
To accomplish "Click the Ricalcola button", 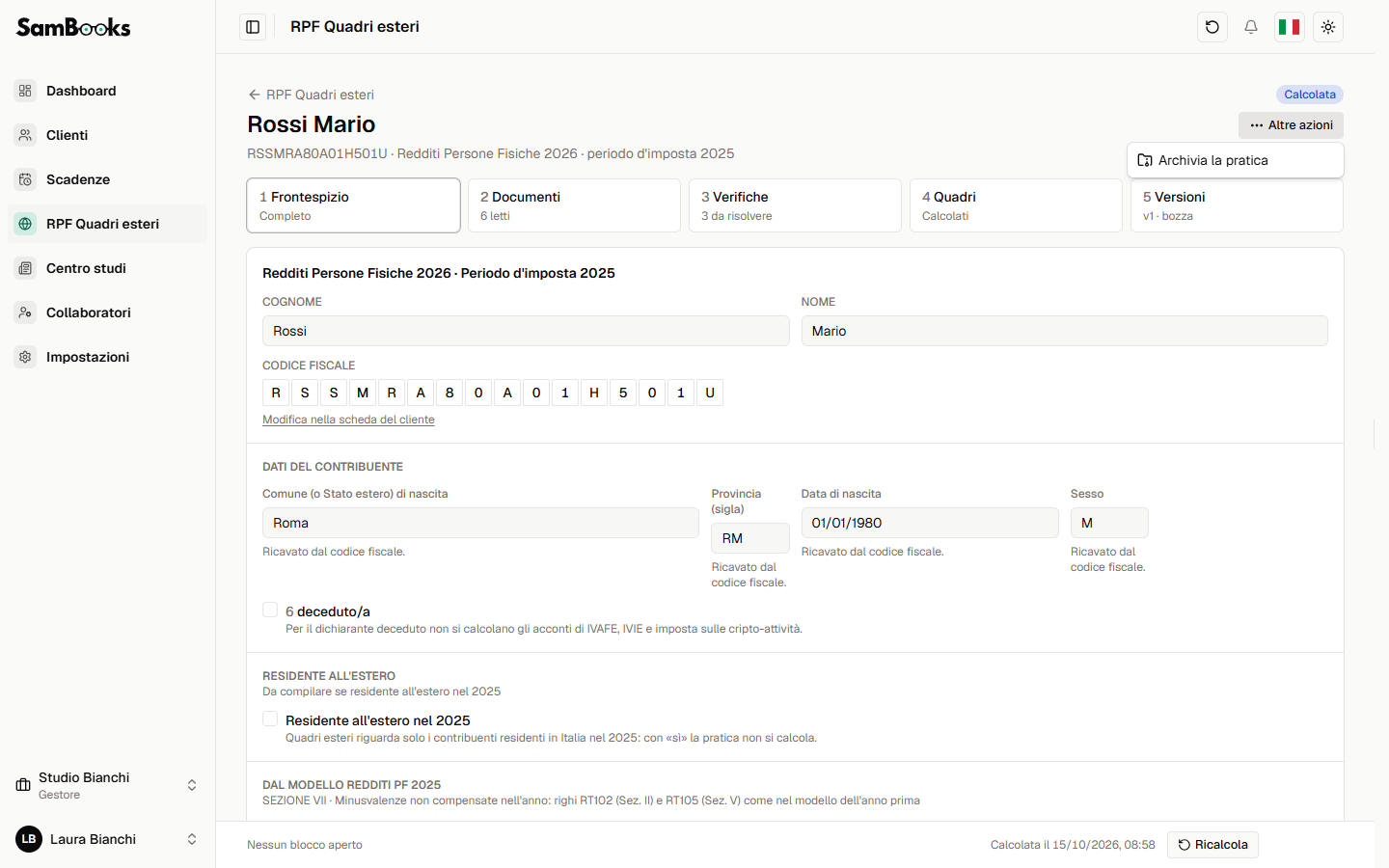I will pos(1212,845).
